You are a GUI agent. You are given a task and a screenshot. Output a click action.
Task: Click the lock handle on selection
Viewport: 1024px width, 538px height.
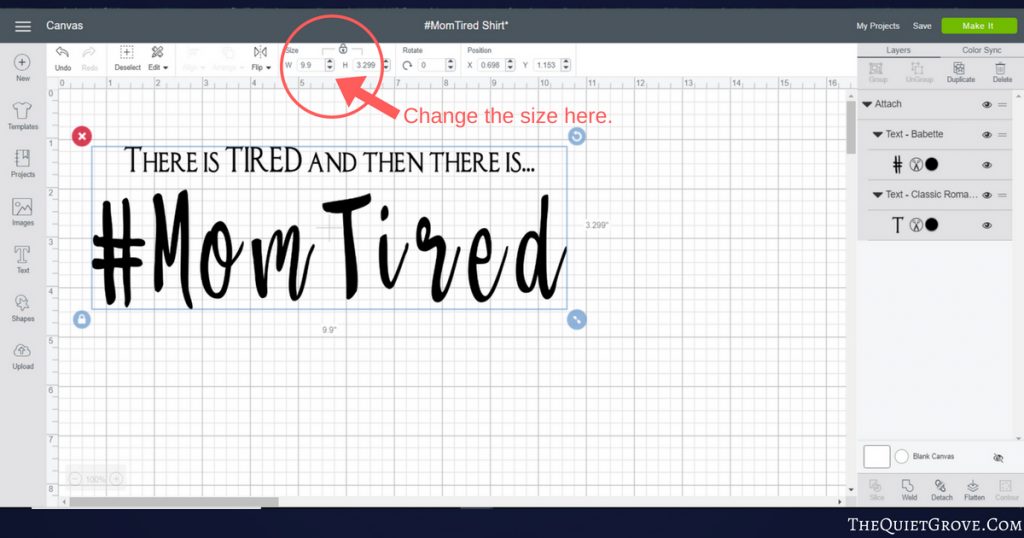(x=82, y=320)
